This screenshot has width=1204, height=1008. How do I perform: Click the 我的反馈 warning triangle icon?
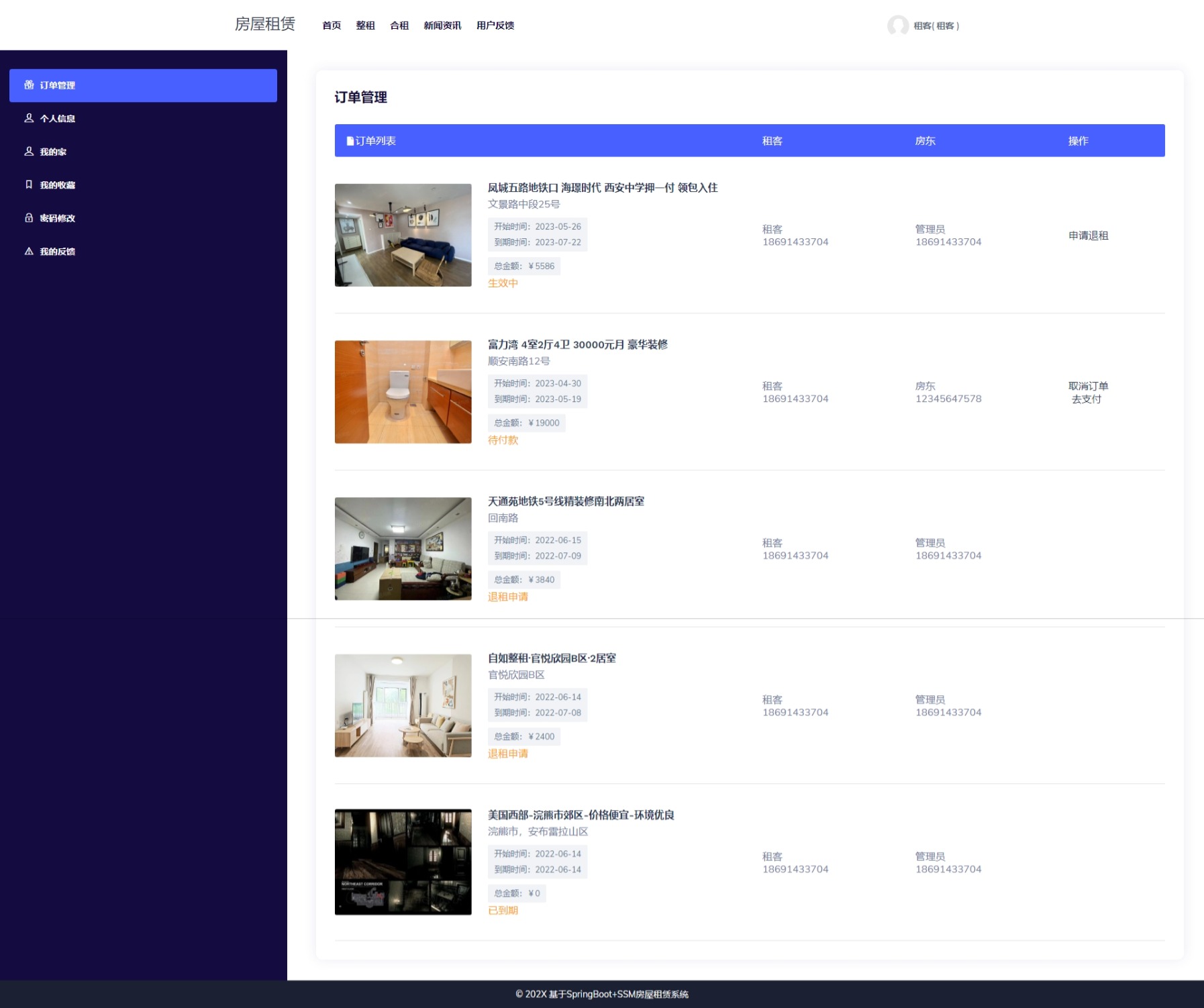29,251
